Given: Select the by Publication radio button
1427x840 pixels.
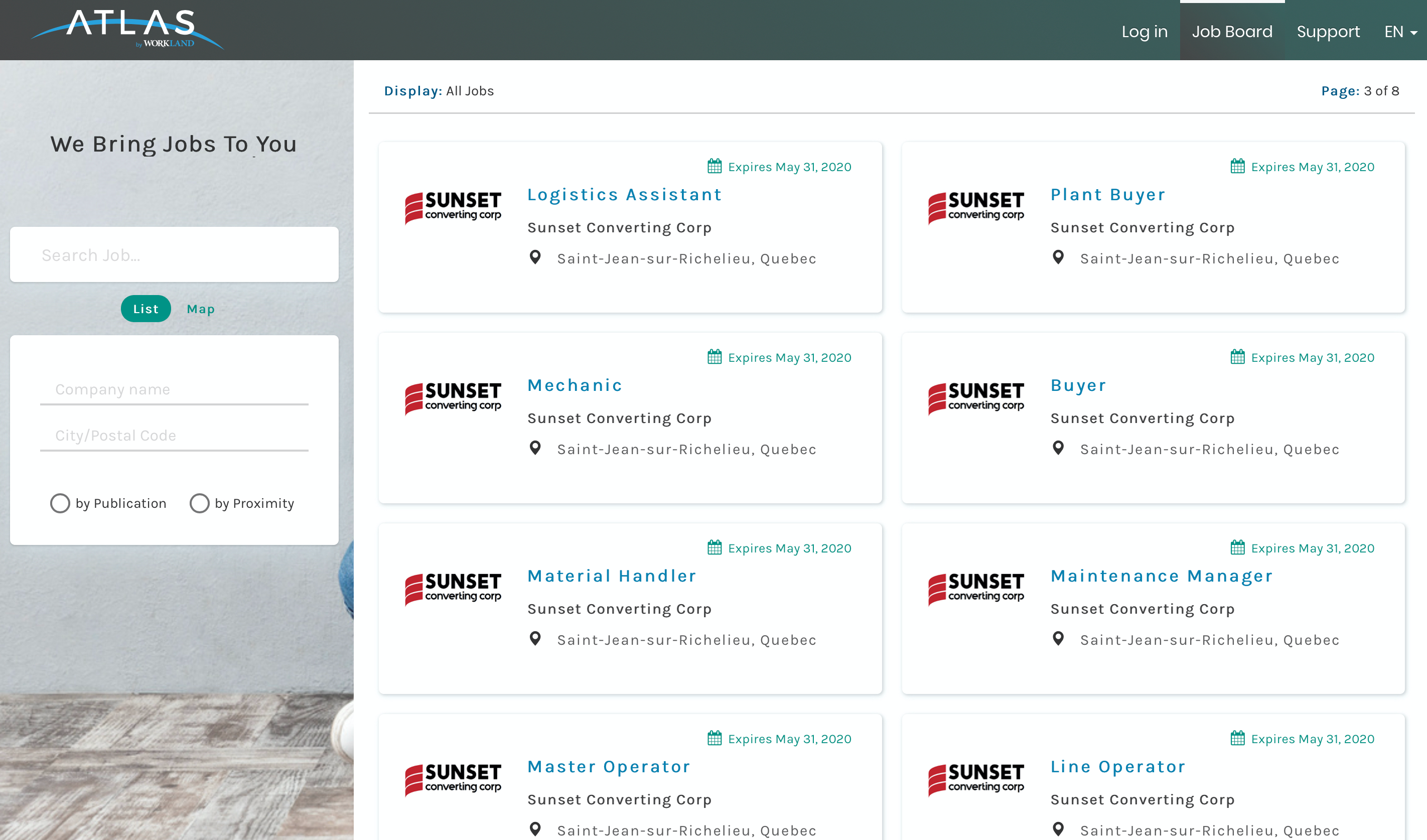Looking at the screenshot, I should click(60, 503).
